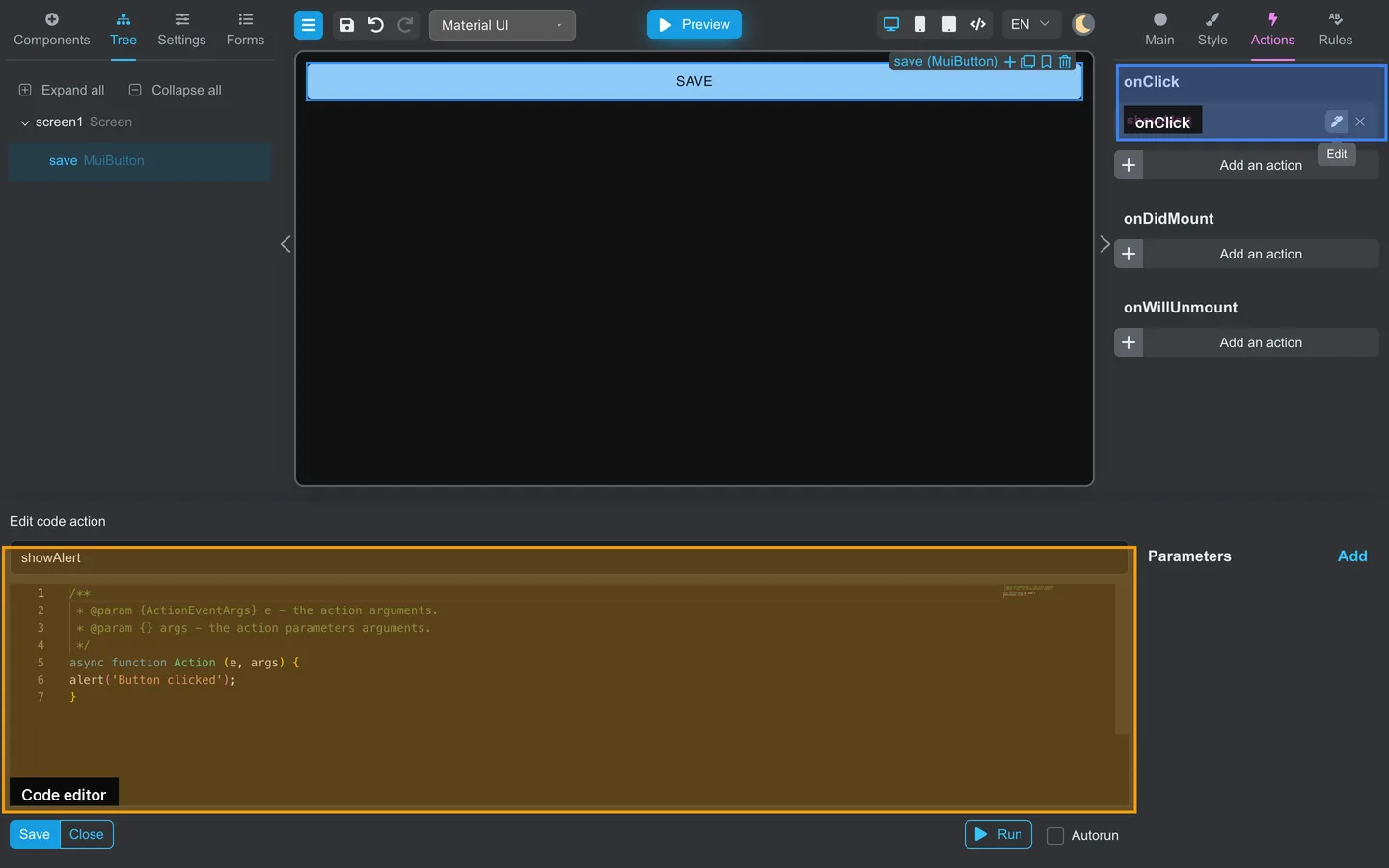Click code line alert('Button clicked')
The height and width of the screenshot is (868, 1389).
(152, 680)
